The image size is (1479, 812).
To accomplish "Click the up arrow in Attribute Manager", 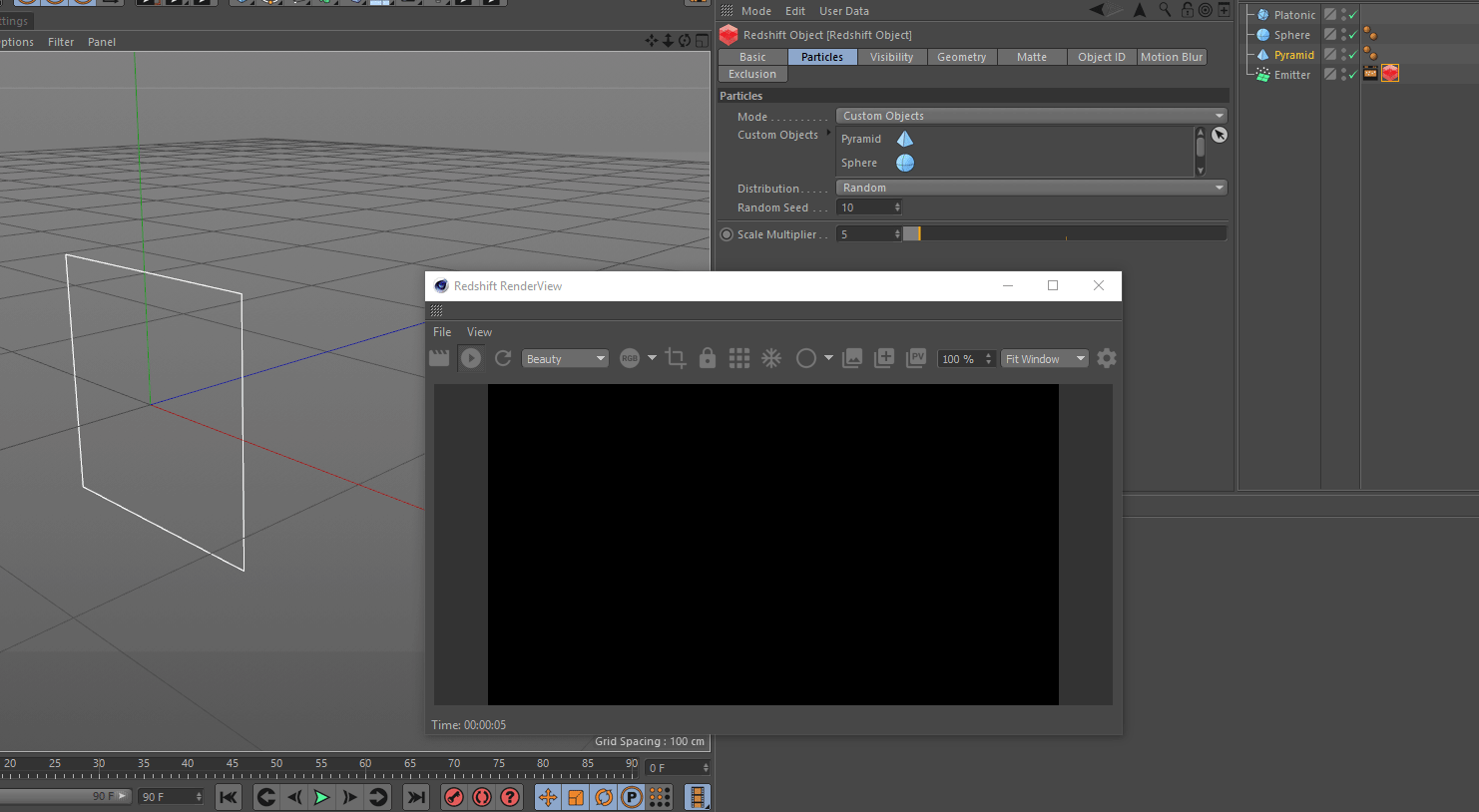I will click(x=1140, y=10).
